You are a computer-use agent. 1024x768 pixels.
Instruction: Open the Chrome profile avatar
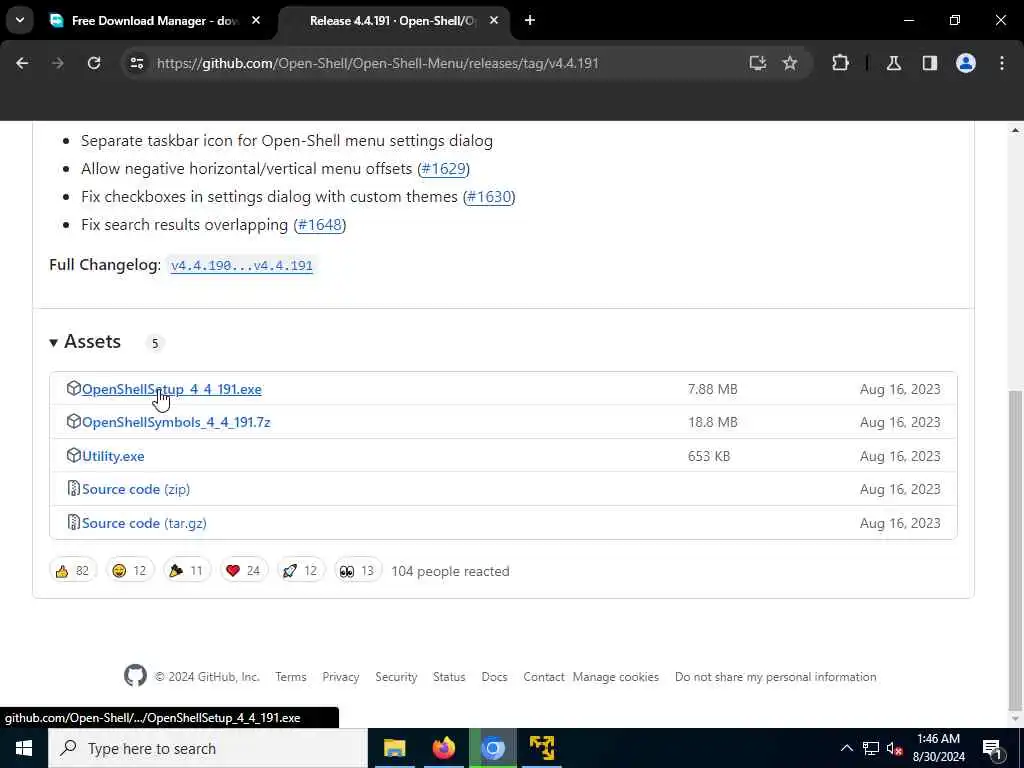966,63
